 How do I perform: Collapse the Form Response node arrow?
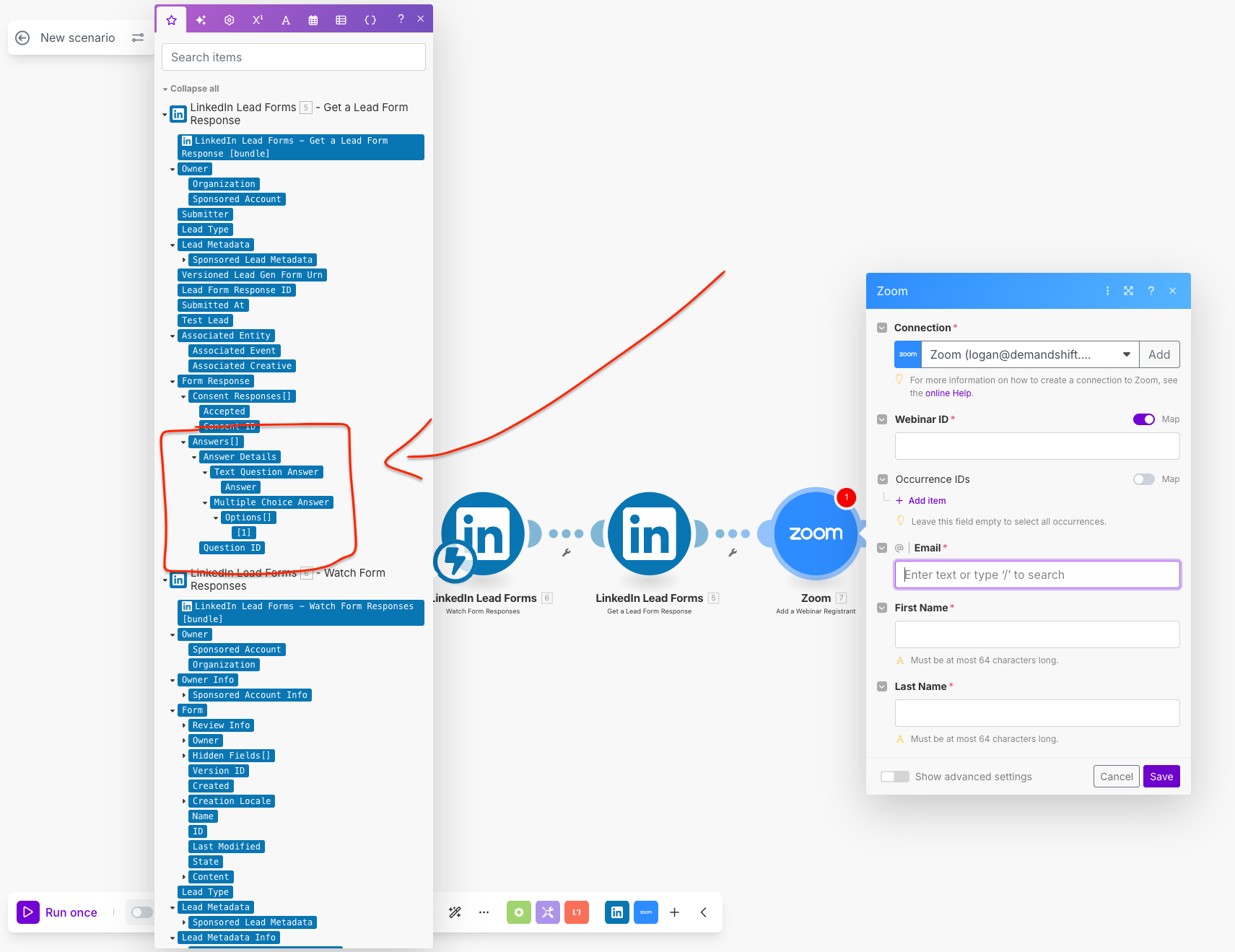point(173,382)
